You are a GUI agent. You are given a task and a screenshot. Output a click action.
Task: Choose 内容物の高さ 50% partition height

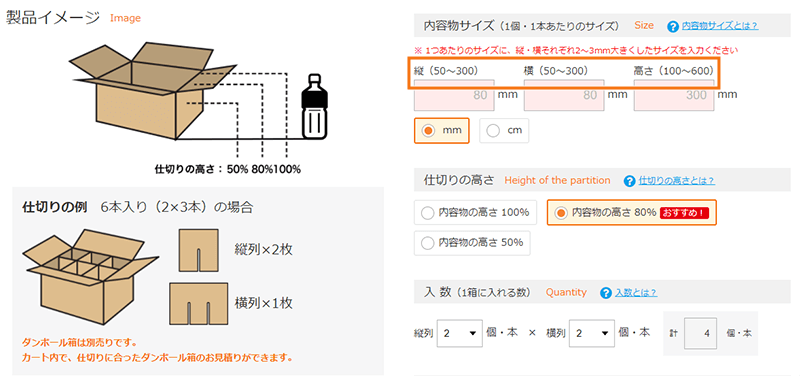click(472, 243)
